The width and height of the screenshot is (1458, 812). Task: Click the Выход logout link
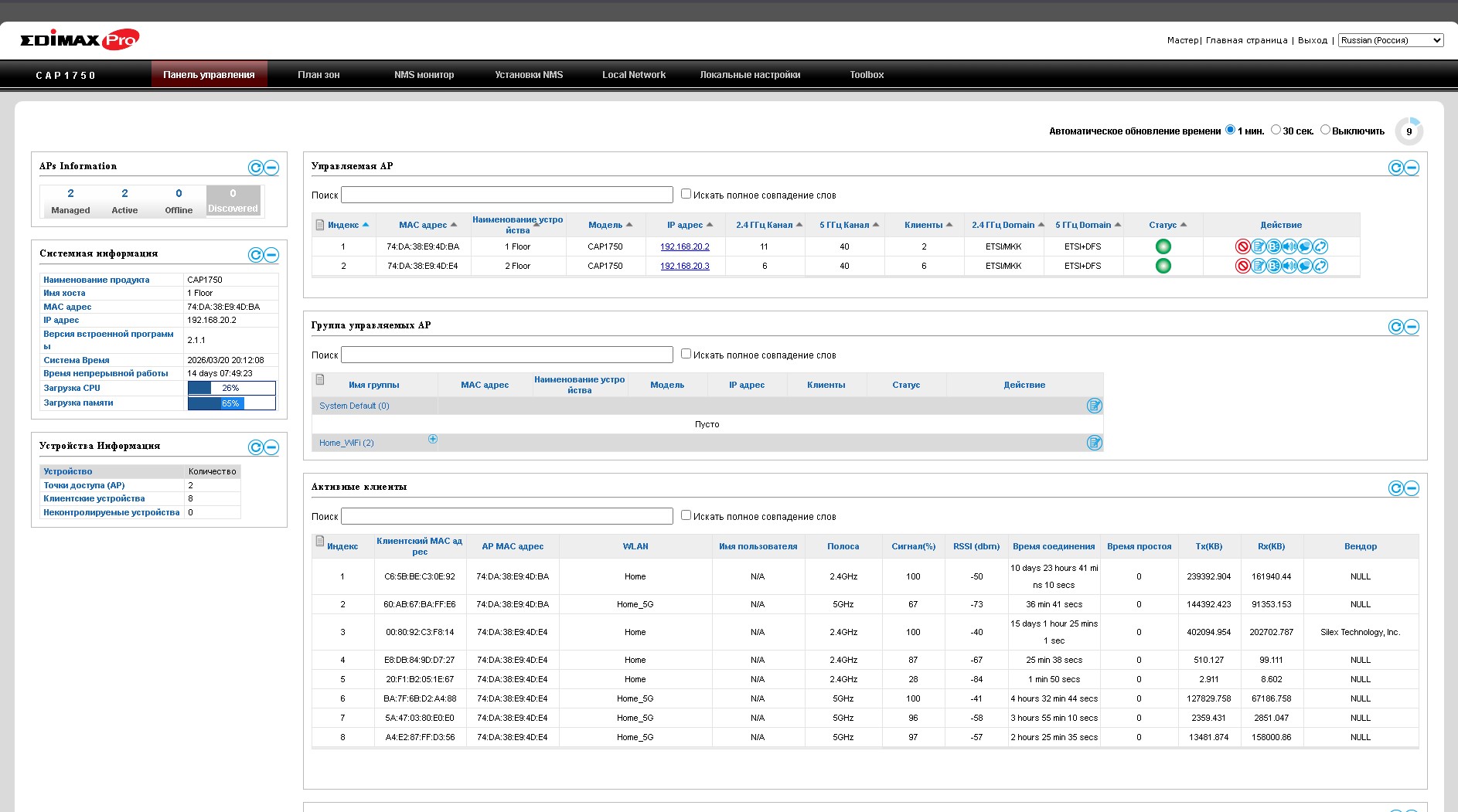[x=1312, y=40]
